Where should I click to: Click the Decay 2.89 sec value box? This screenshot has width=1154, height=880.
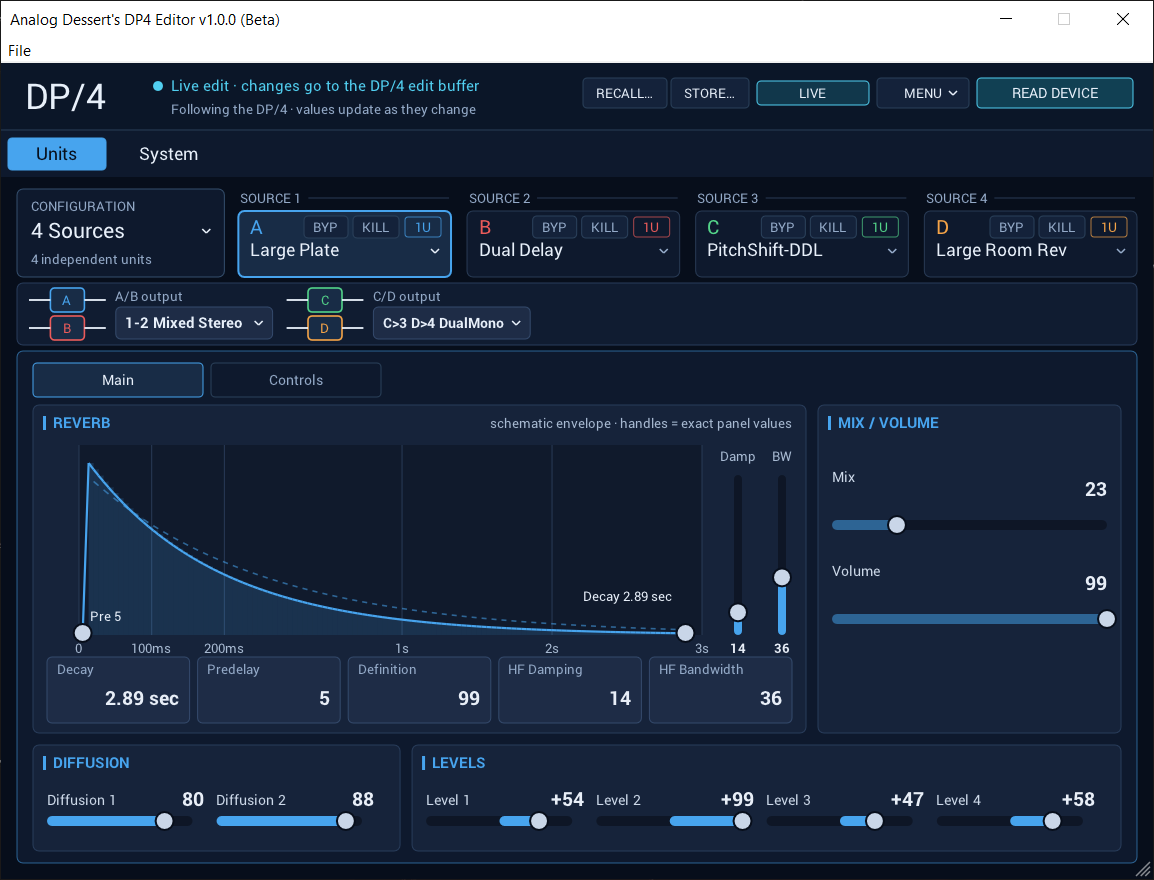click(118, 690)
